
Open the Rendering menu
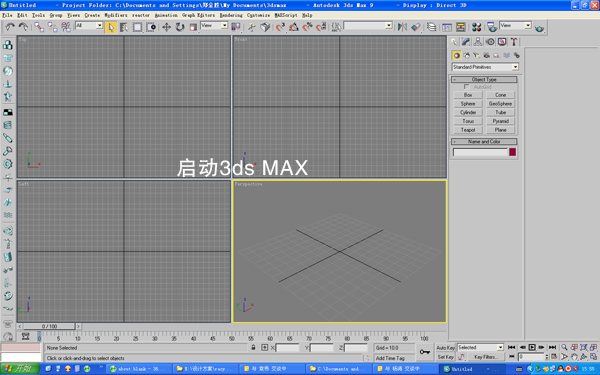(x=231, y=15)
